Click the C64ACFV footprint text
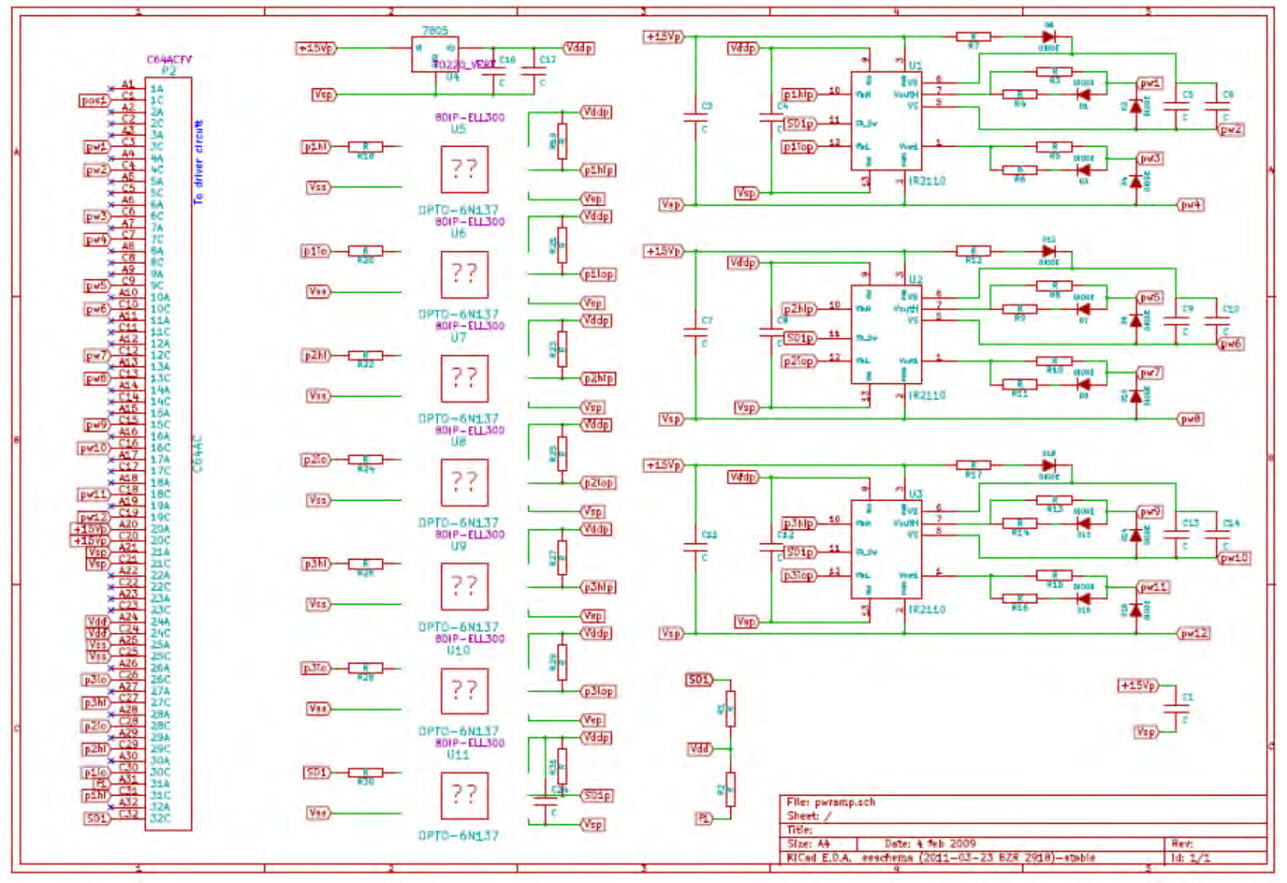 point(167,60)
